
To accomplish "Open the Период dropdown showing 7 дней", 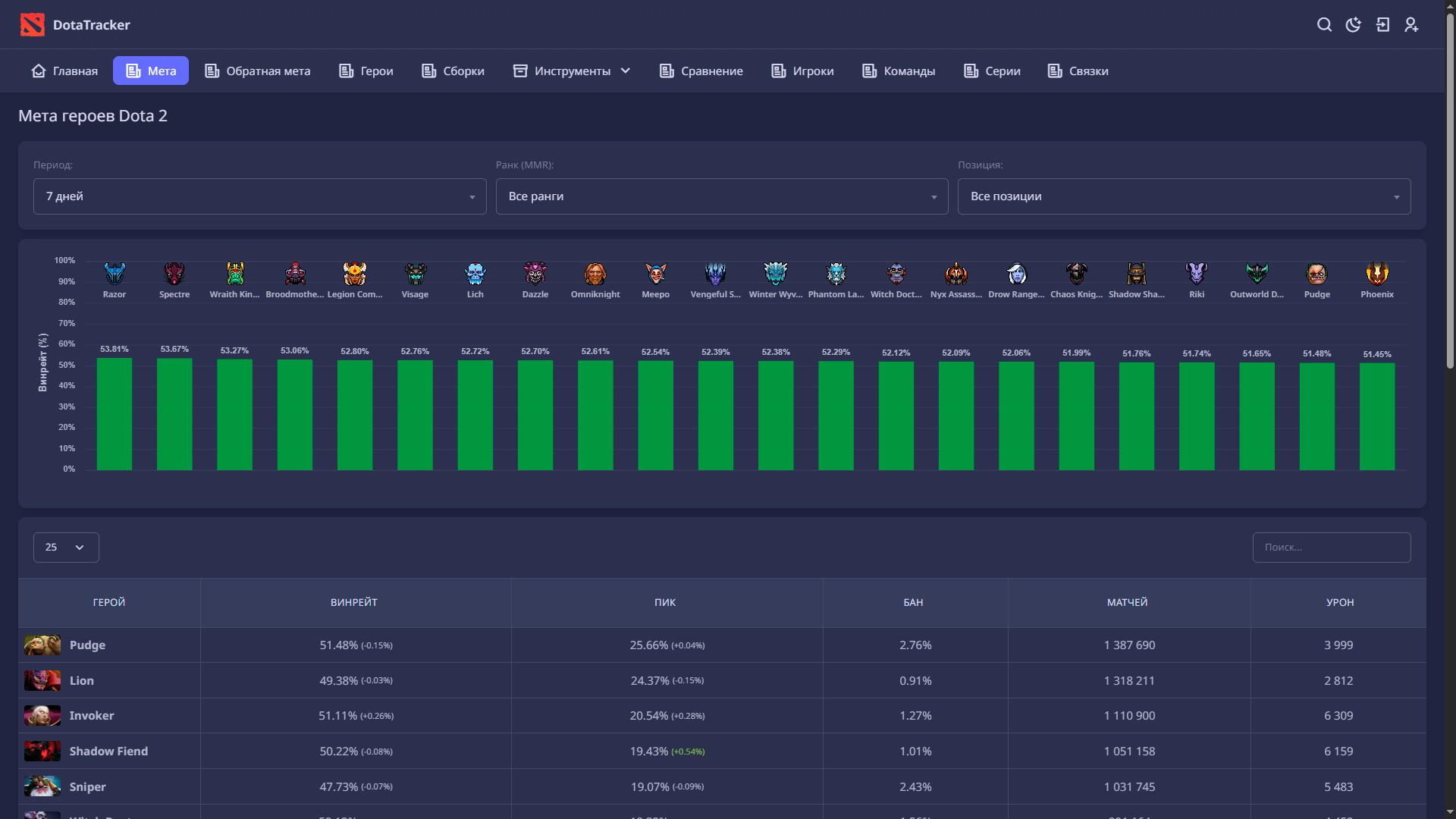I will [260, 196].
